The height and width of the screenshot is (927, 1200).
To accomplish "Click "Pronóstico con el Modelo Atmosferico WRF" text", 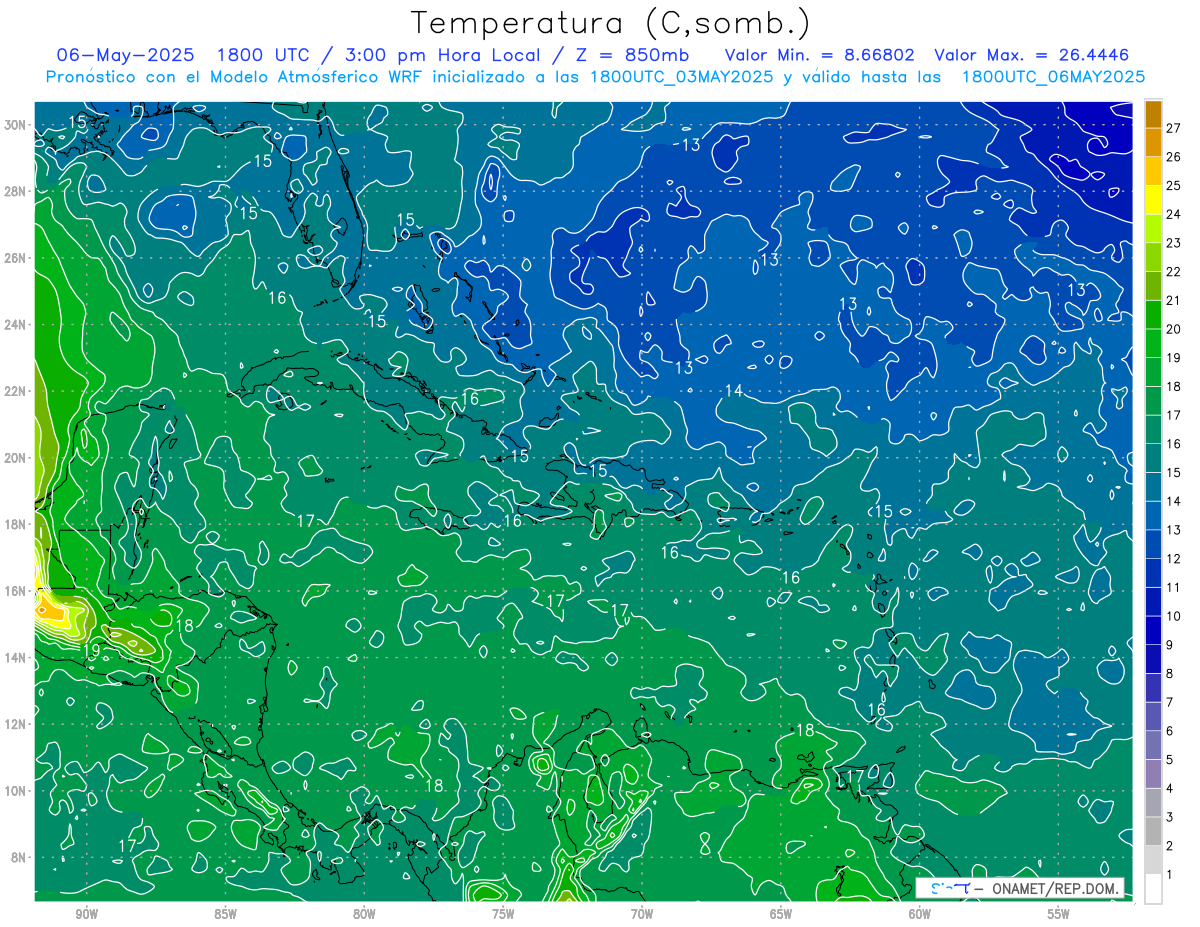I will [x=235, y=77].
